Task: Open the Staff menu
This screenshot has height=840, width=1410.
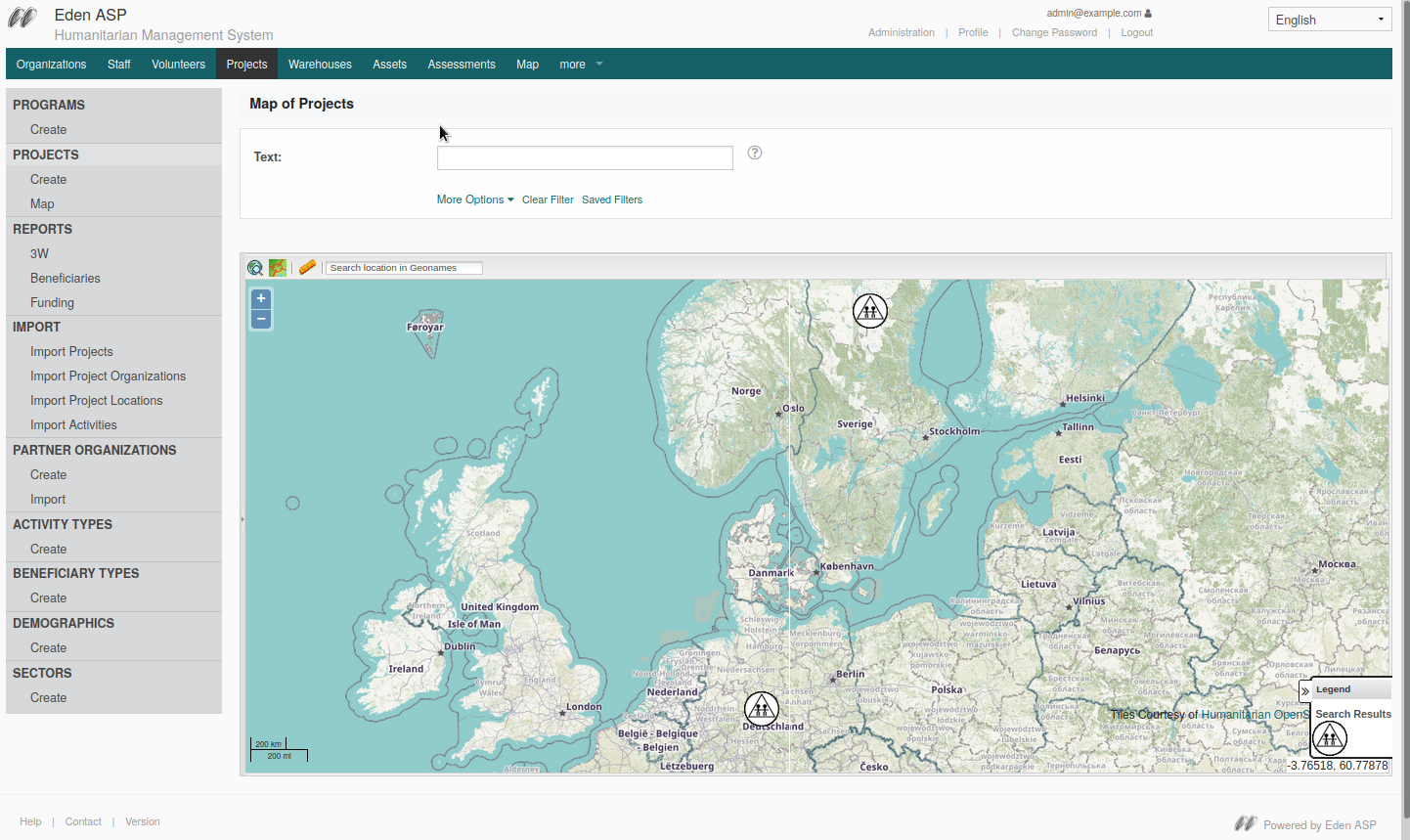Action: [119, 65]
